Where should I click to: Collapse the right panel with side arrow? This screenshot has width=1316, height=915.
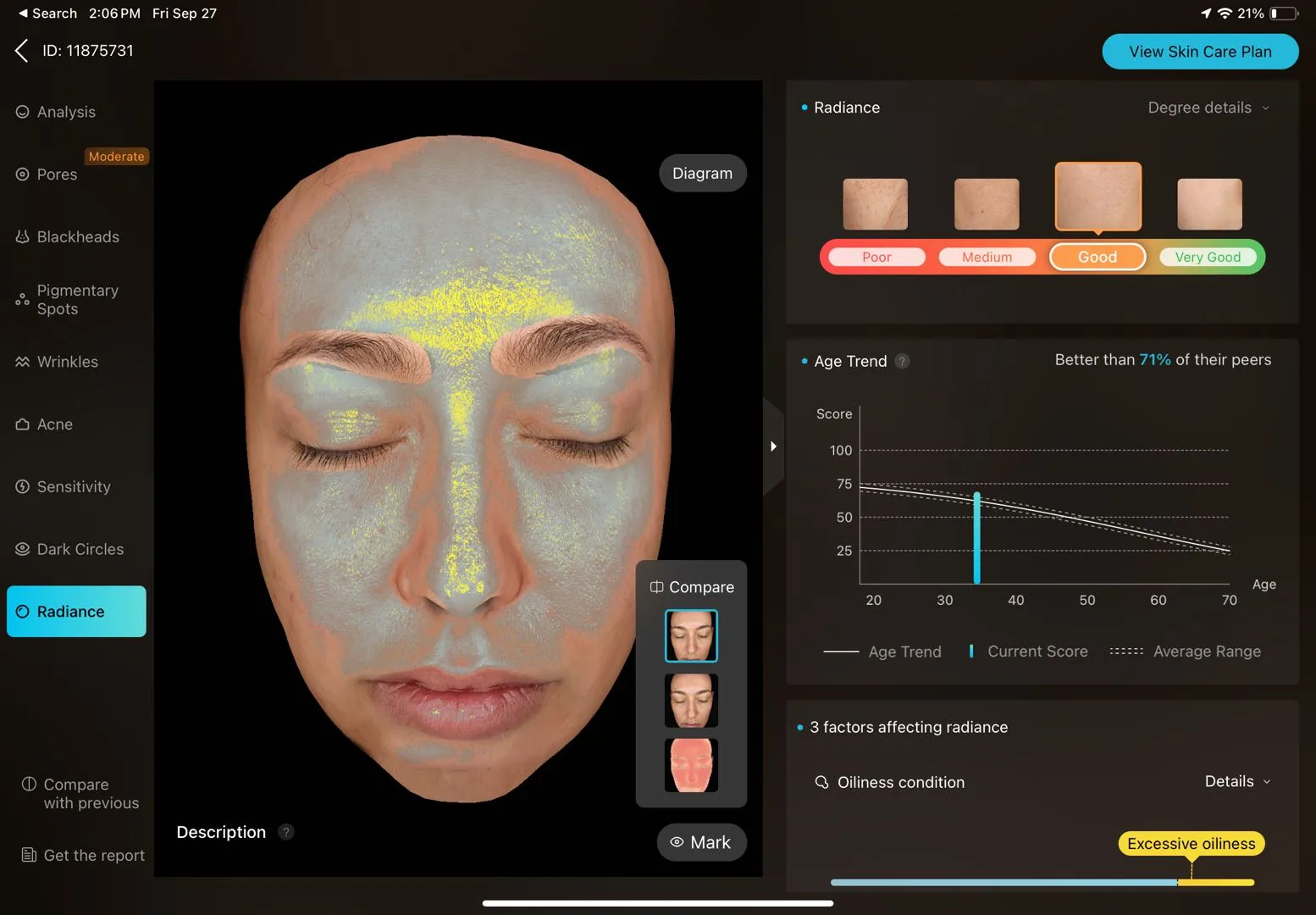coord(773,446)
